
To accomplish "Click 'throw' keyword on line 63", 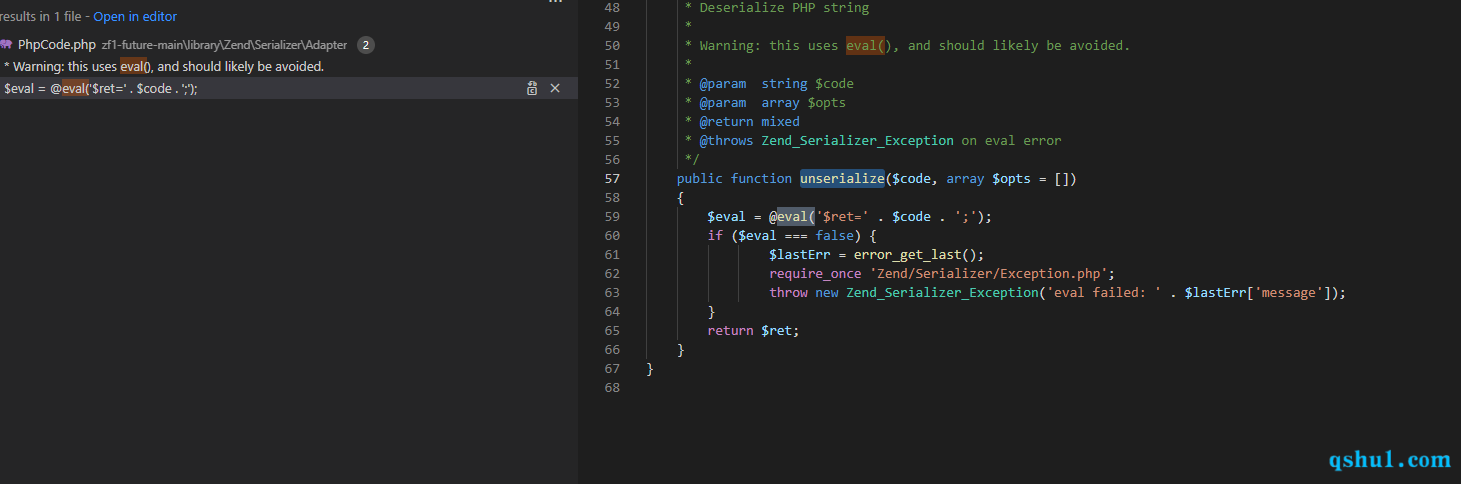I will tap(788, 293).
